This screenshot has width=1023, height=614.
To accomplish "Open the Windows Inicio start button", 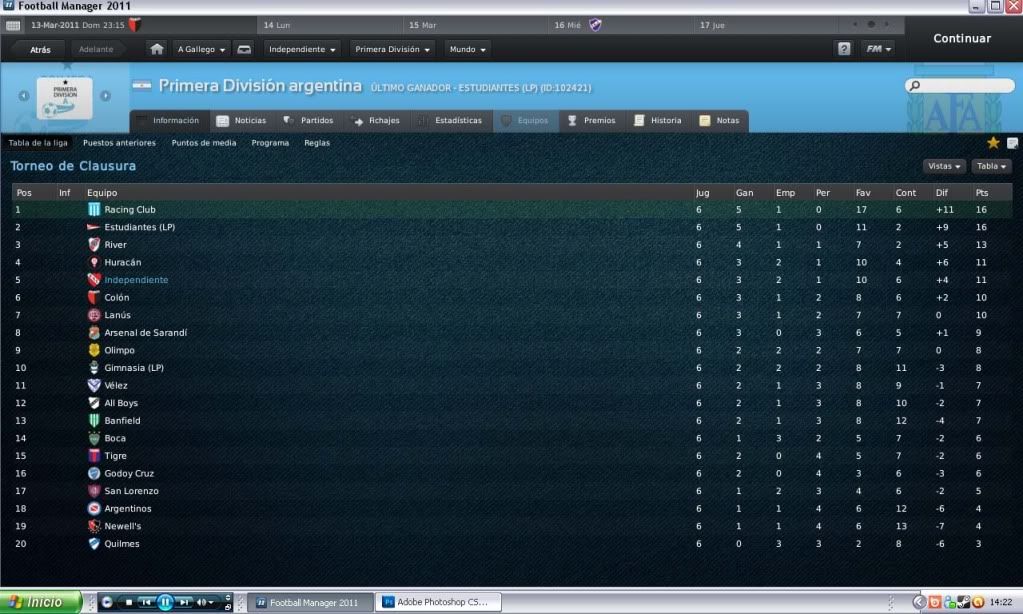I will coord(40,602).
